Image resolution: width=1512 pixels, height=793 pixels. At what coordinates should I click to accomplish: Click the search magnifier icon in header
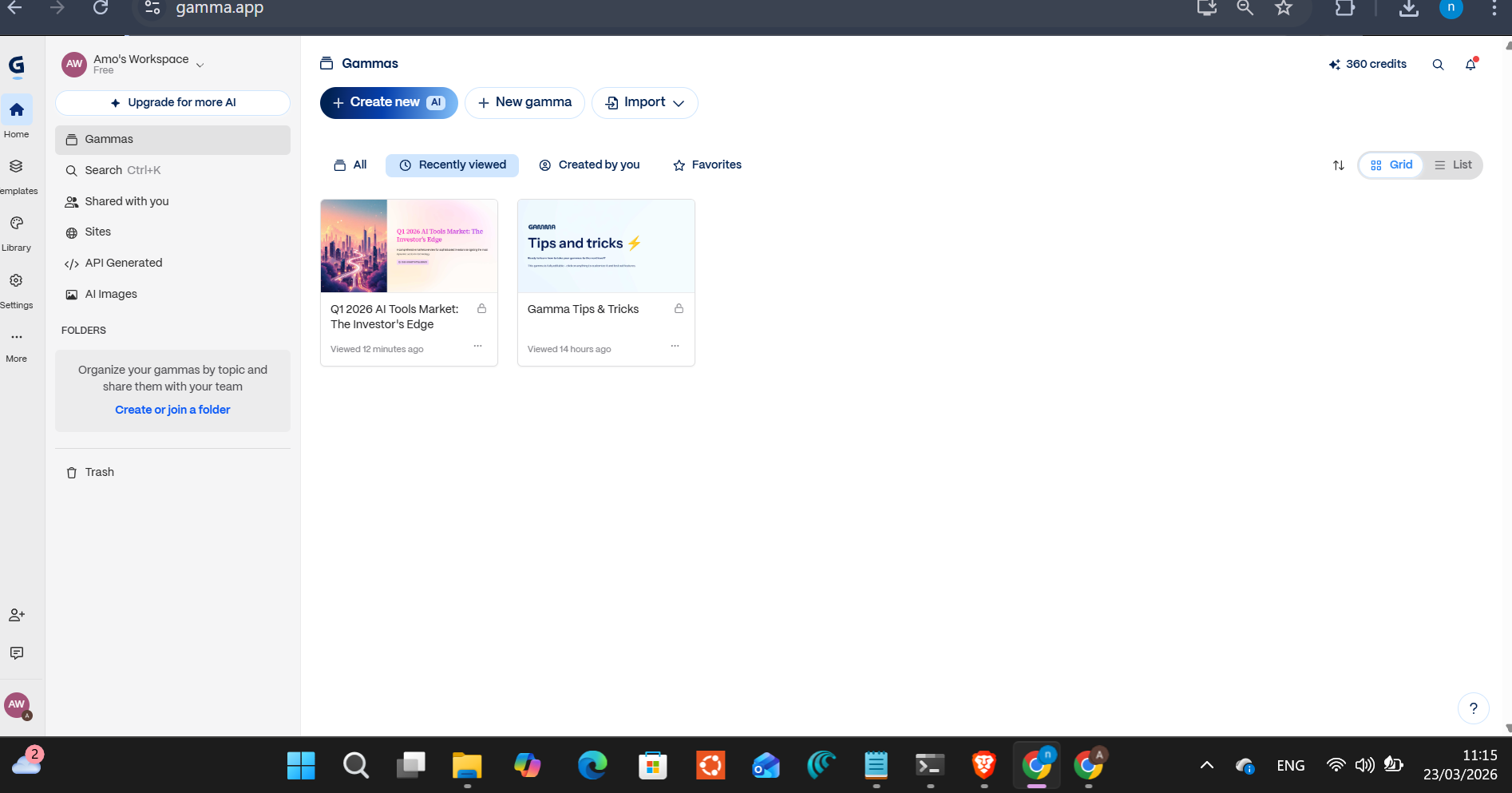point(1438,65)
